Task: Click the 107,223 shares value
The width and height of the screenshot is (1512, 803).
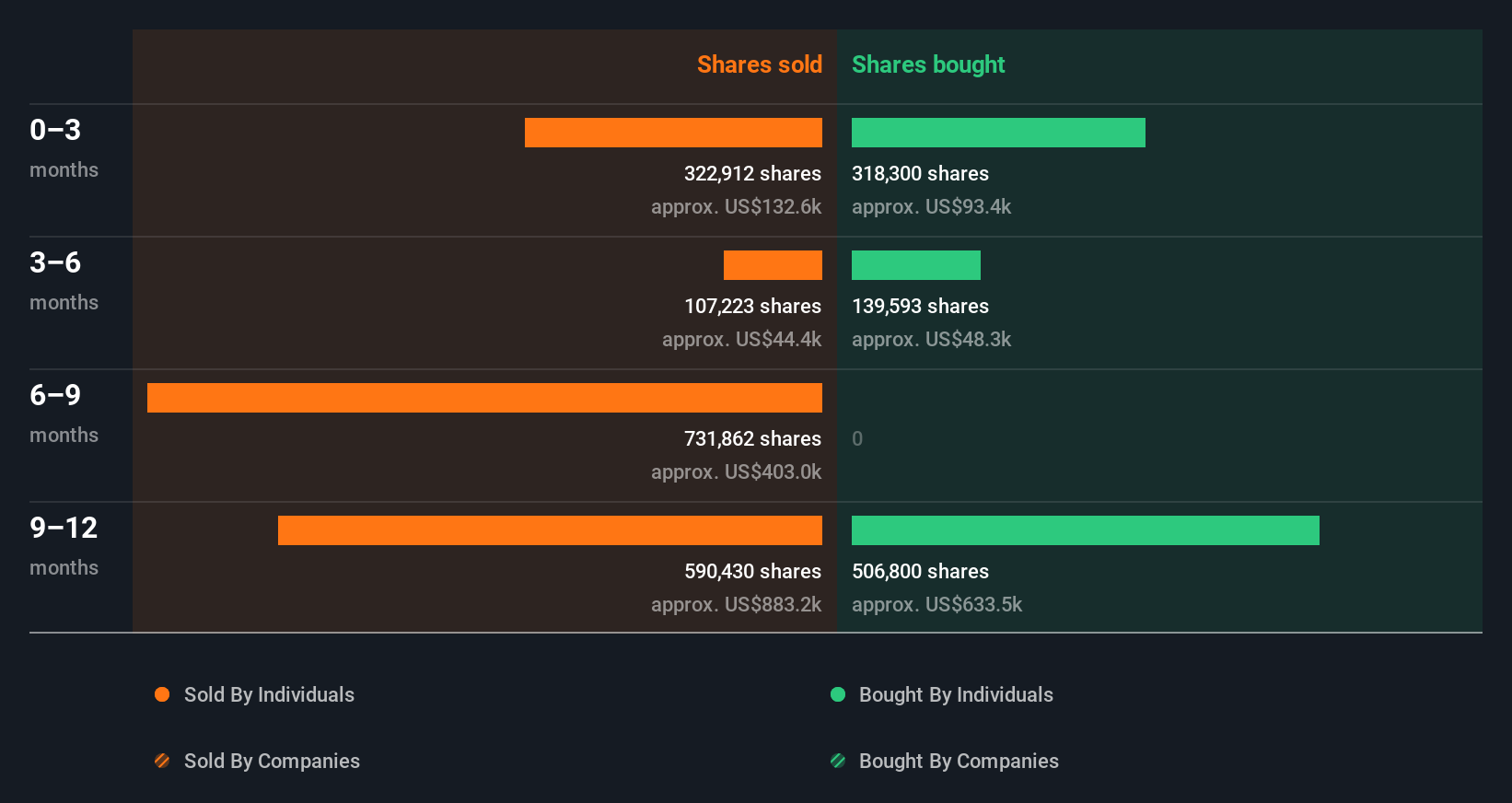Action: pos(752,306)
